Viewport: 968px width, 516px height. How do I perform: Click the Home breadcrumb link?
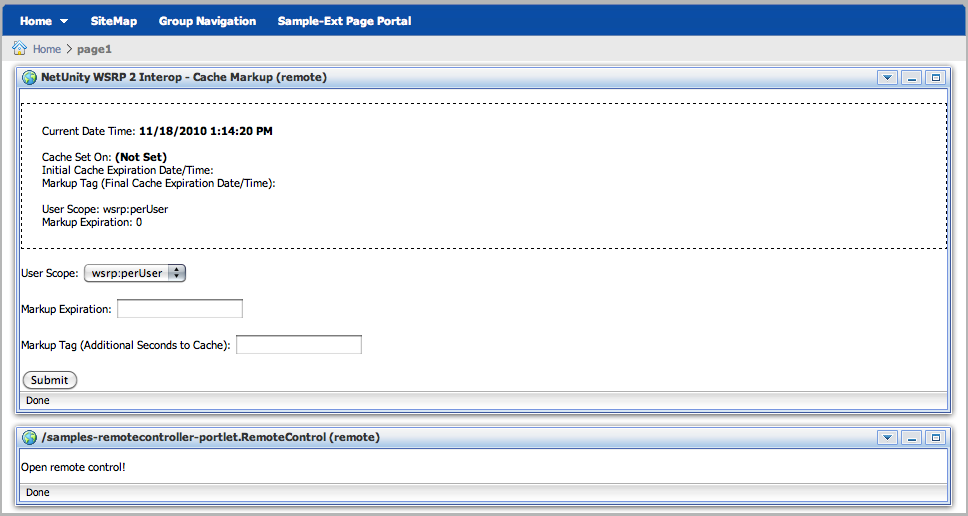pos(46,49)
